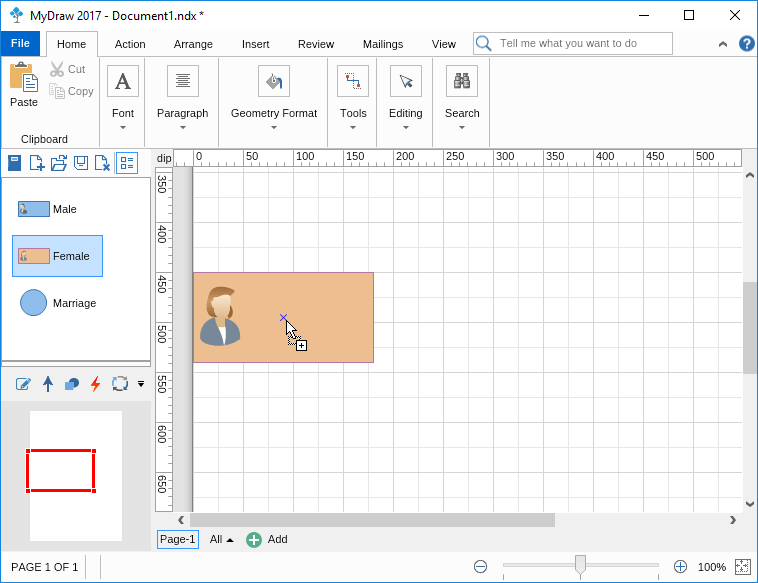
Task: Click the close library icon
Action: click(x=102, y=163)
